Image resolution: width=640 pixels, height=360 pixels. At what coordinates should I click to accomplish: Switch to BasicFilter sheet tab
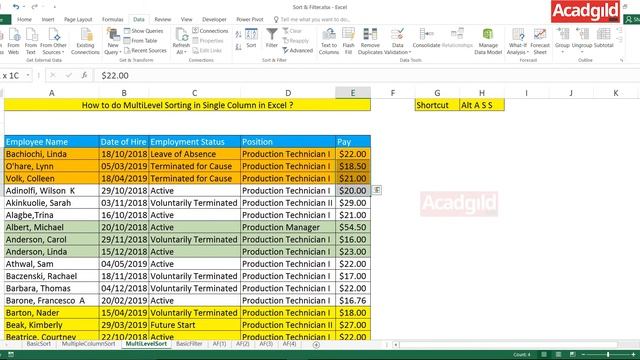click(x=189, y=344)
